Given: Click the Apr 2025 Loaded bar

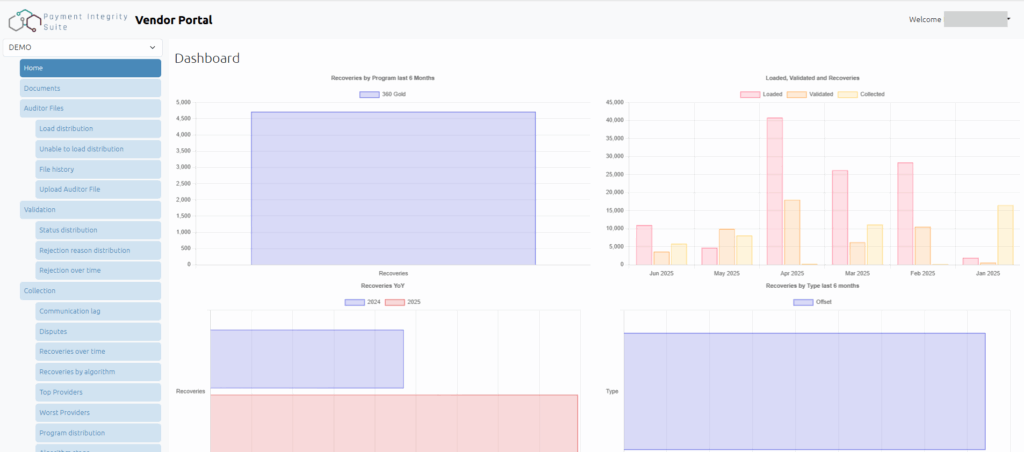Looking at the screenshot, I should coord(775,190).
